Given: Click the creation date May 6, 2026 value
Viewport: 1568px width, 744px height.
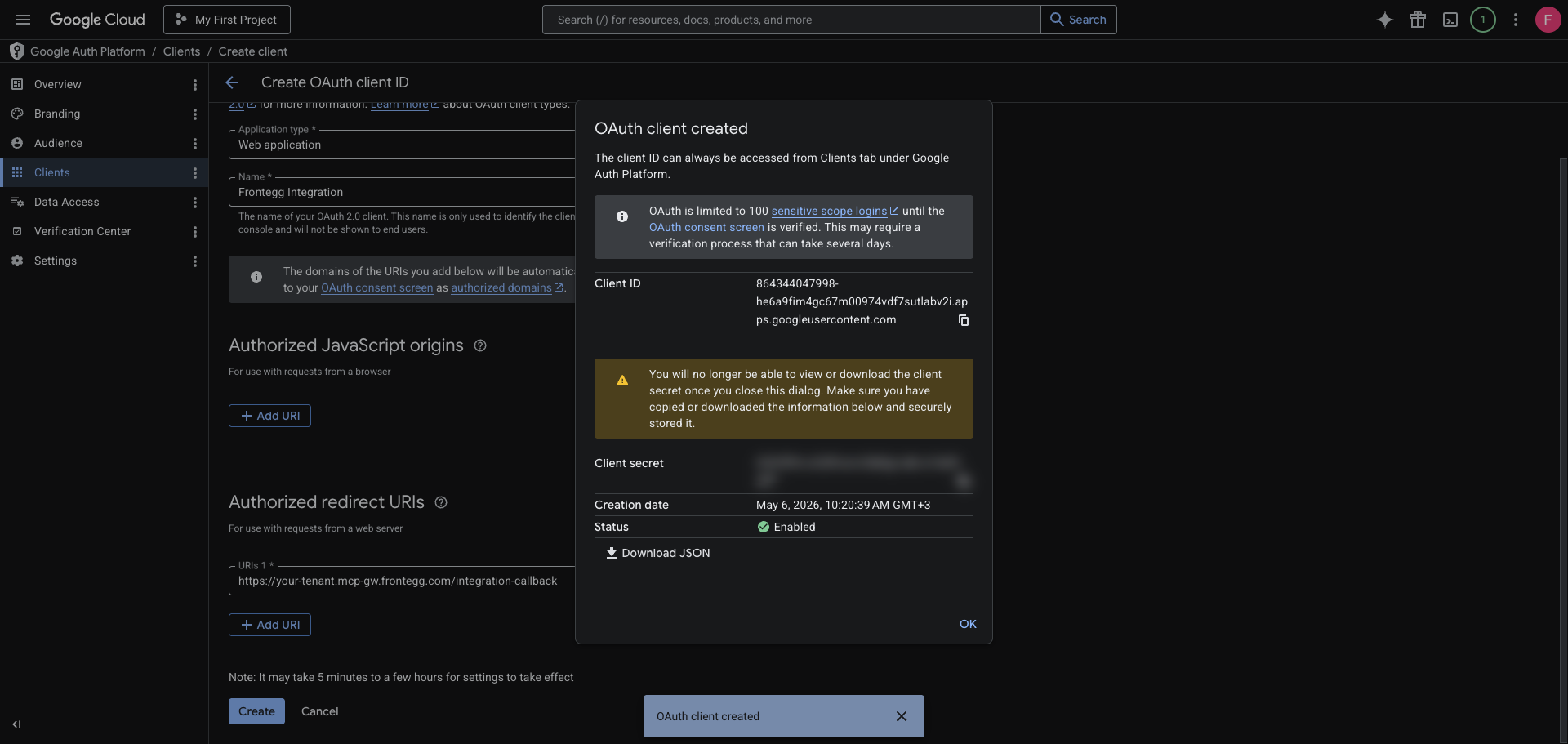Looking at the screenshot, I should coord(843,505).
